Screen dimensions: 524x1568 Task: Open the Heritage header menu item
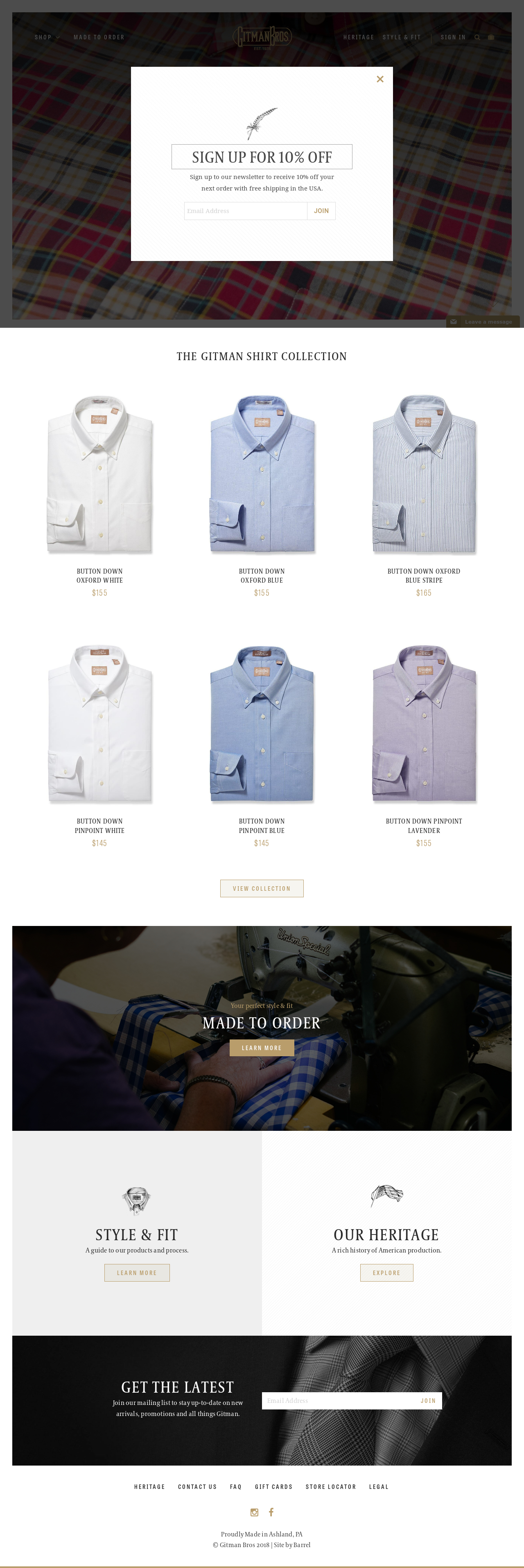tap(359, 38)
